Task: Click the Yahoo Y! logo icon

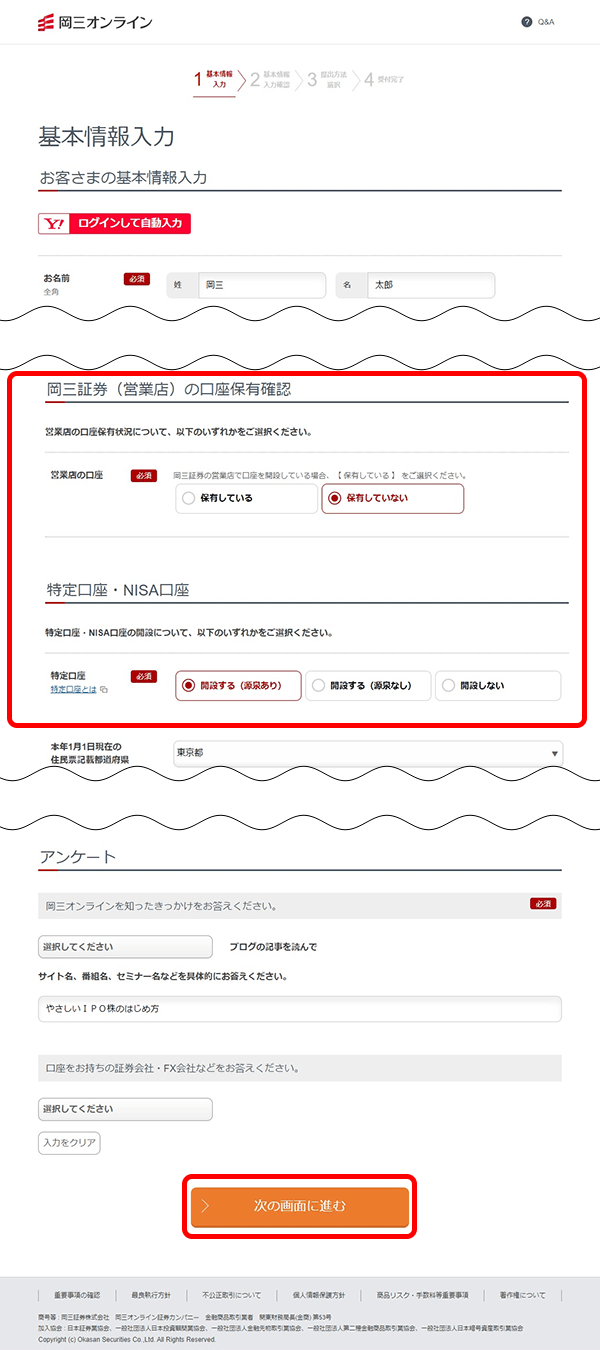Action: click(x=53, y=224)
